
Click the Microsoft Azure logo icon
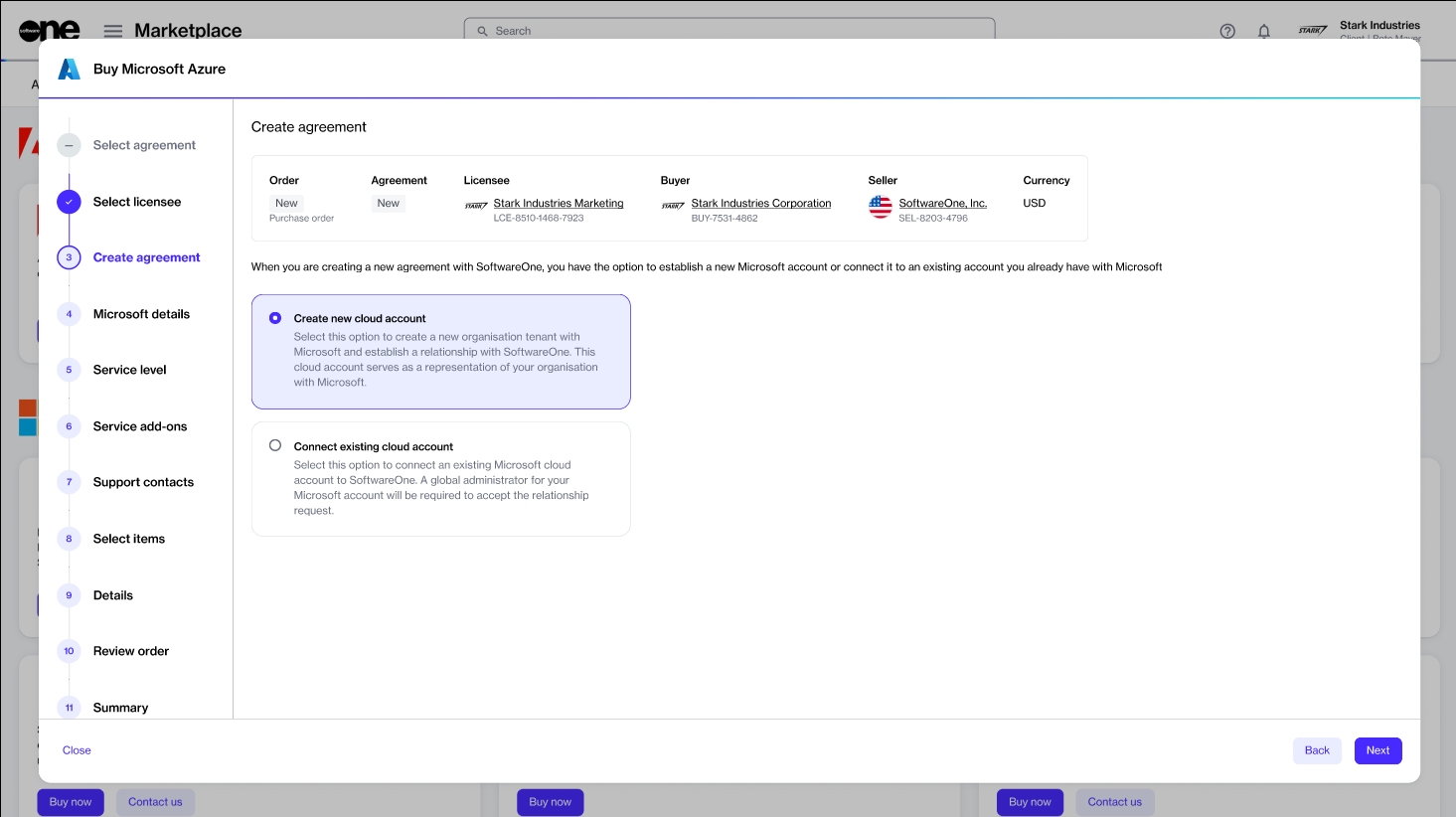click(69, 69)
